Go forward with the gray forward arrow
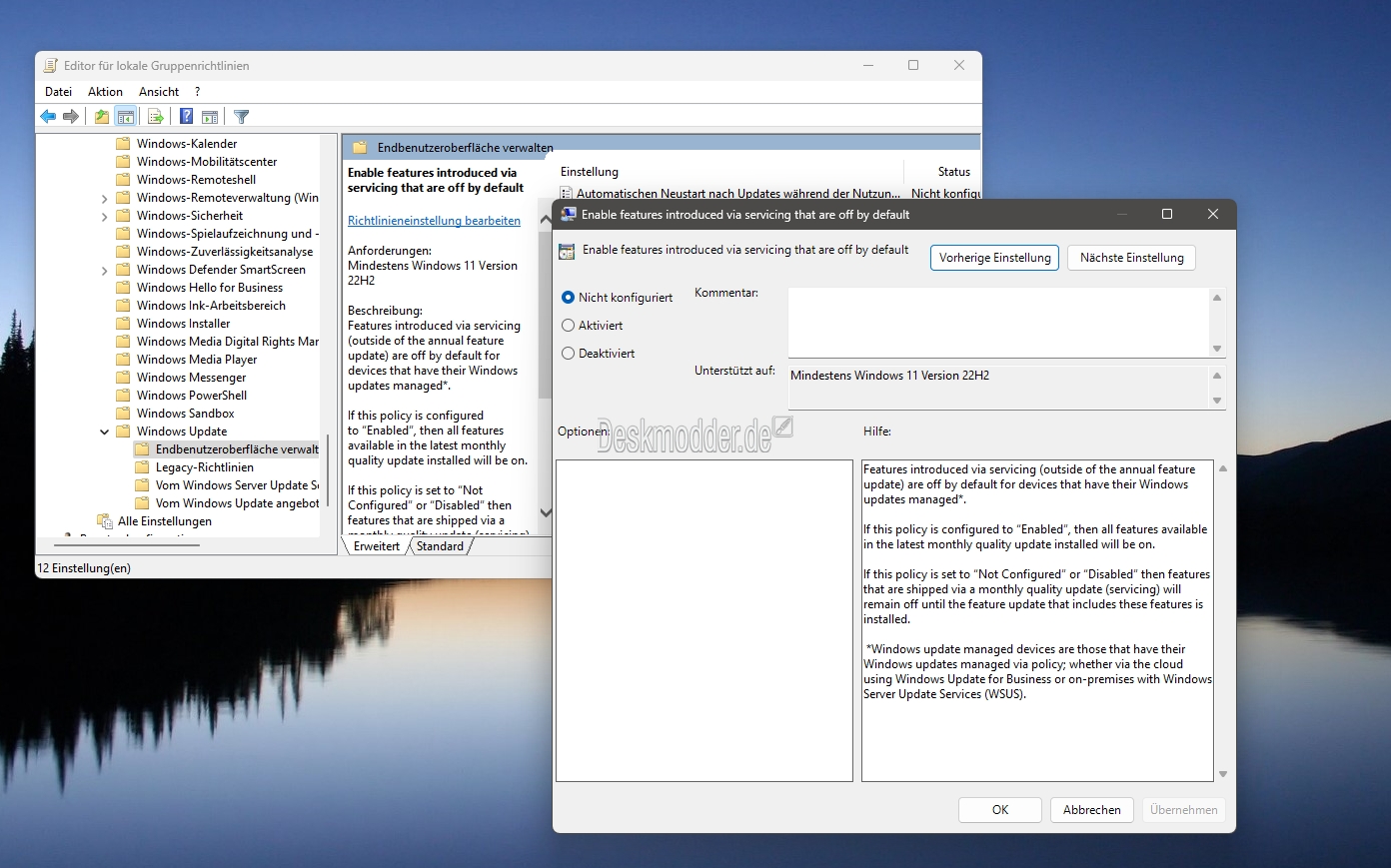Viewport: 1391px width, 868px height. (x=71, y=117)
